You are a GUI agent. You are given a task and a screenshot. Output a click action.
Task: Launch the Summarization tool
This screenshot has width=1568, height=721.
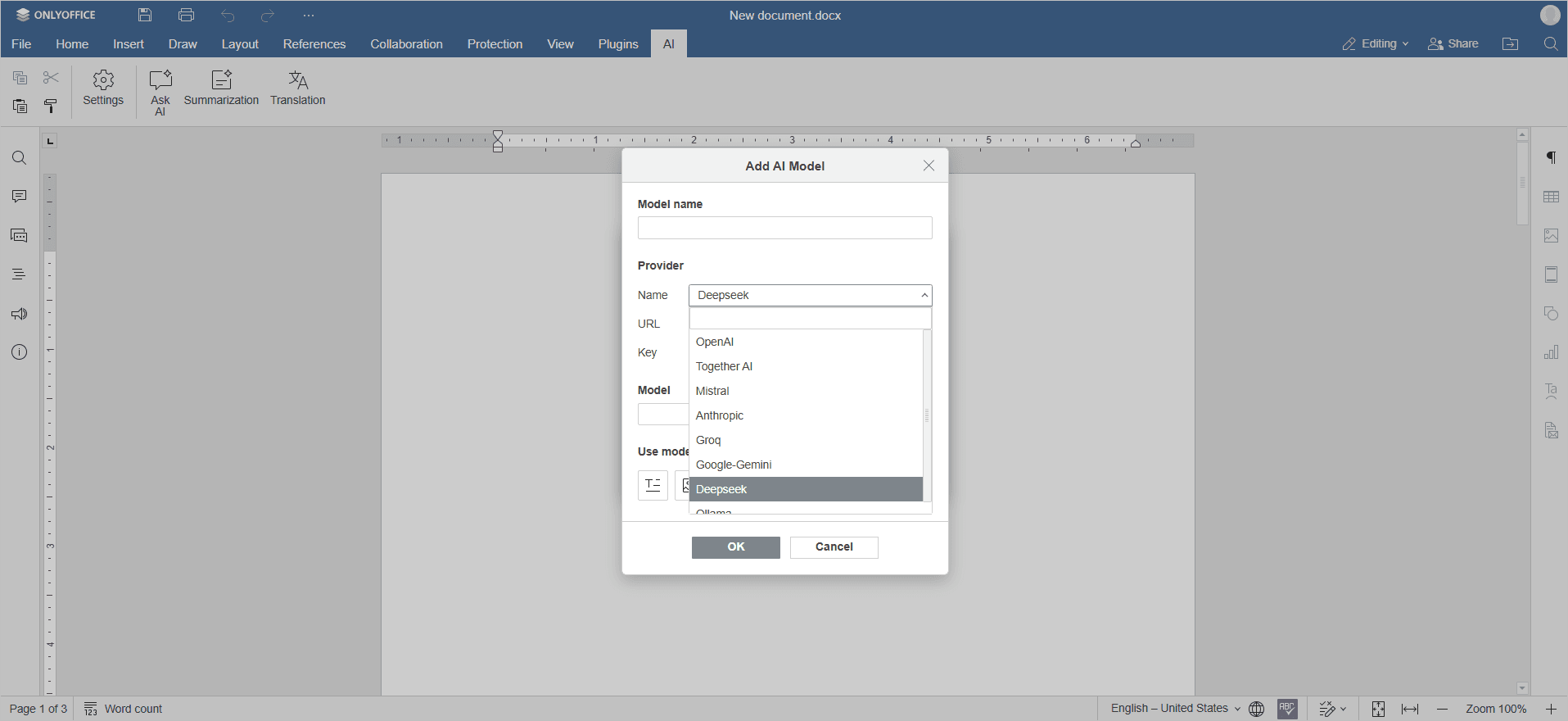click(221, 88)
